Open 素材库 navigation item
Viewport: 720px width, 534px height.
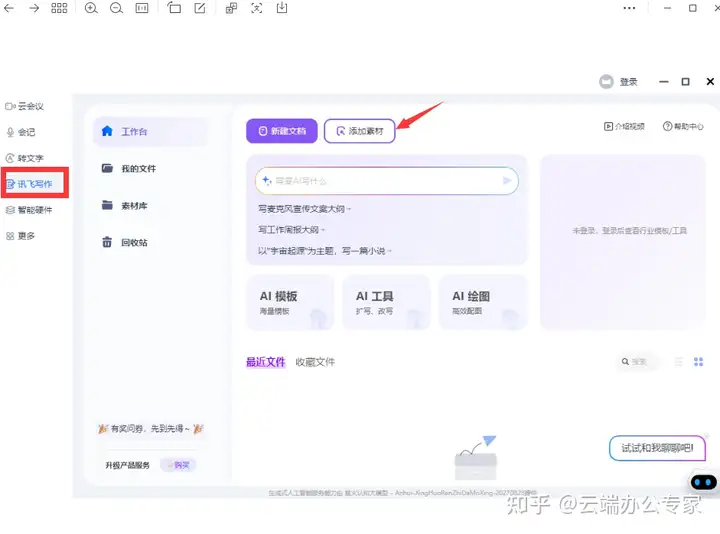pyautogui.click(x=124, y=205)
